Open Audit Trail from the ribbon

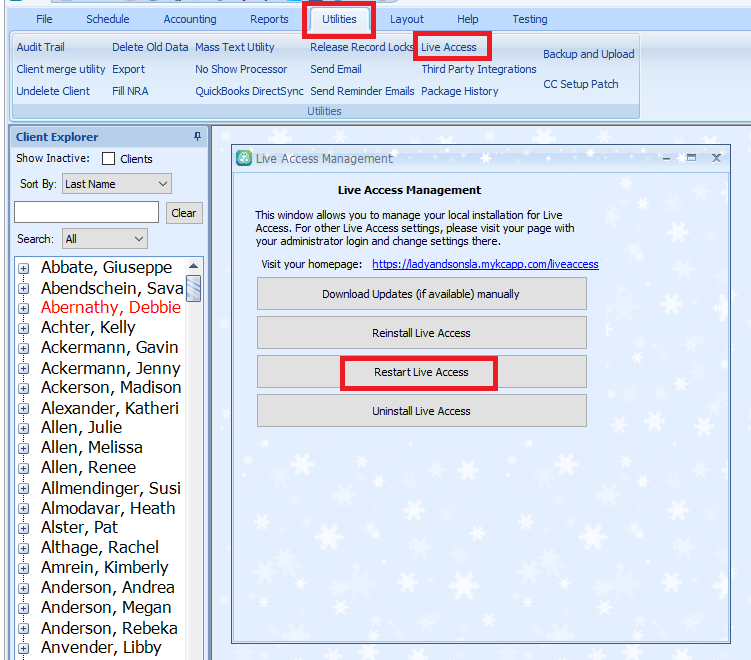coord(40,47)
